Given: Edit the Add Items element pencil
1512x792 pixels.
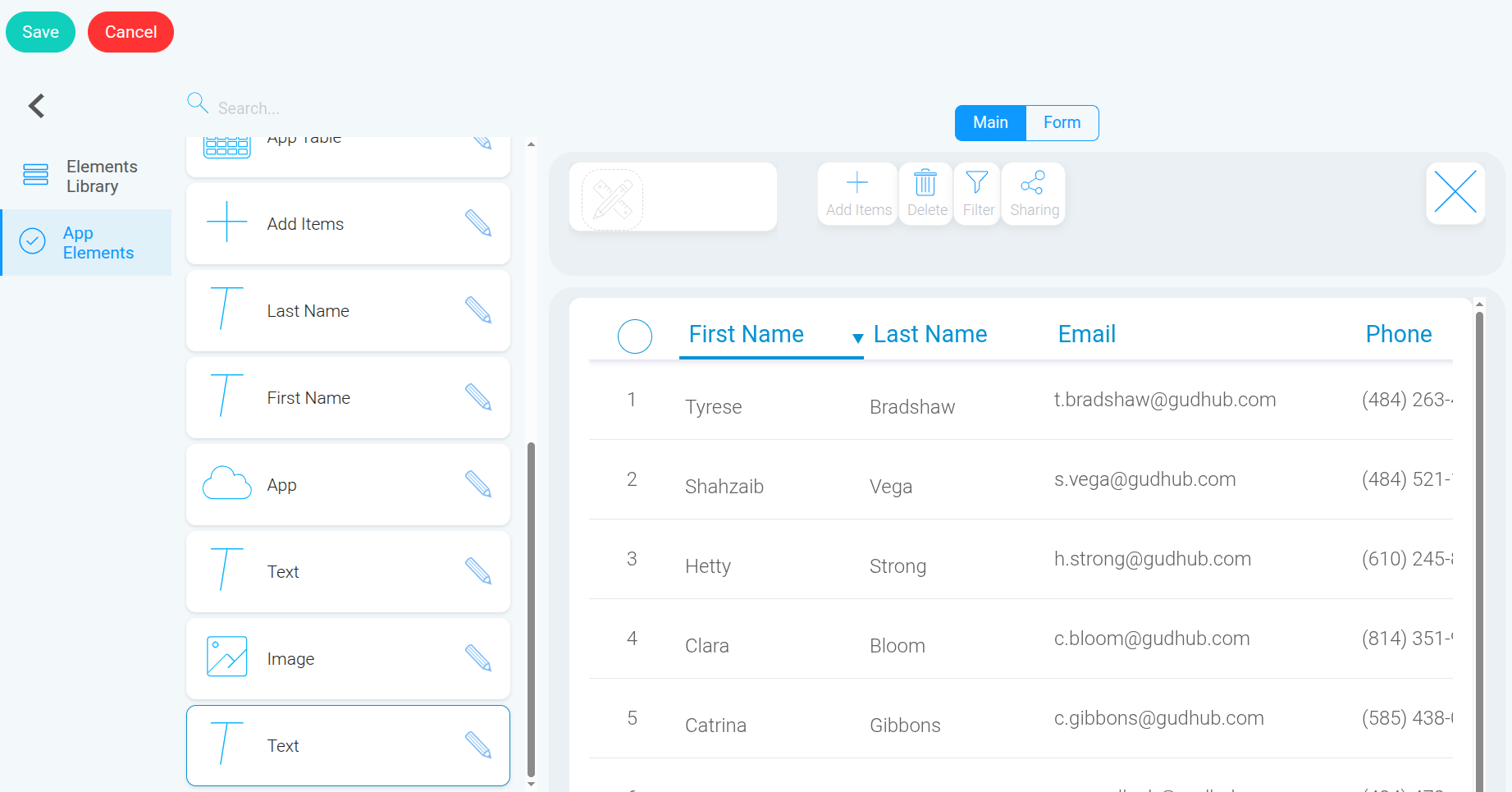Looking at the screenshot, I should [x=478, y=223].
